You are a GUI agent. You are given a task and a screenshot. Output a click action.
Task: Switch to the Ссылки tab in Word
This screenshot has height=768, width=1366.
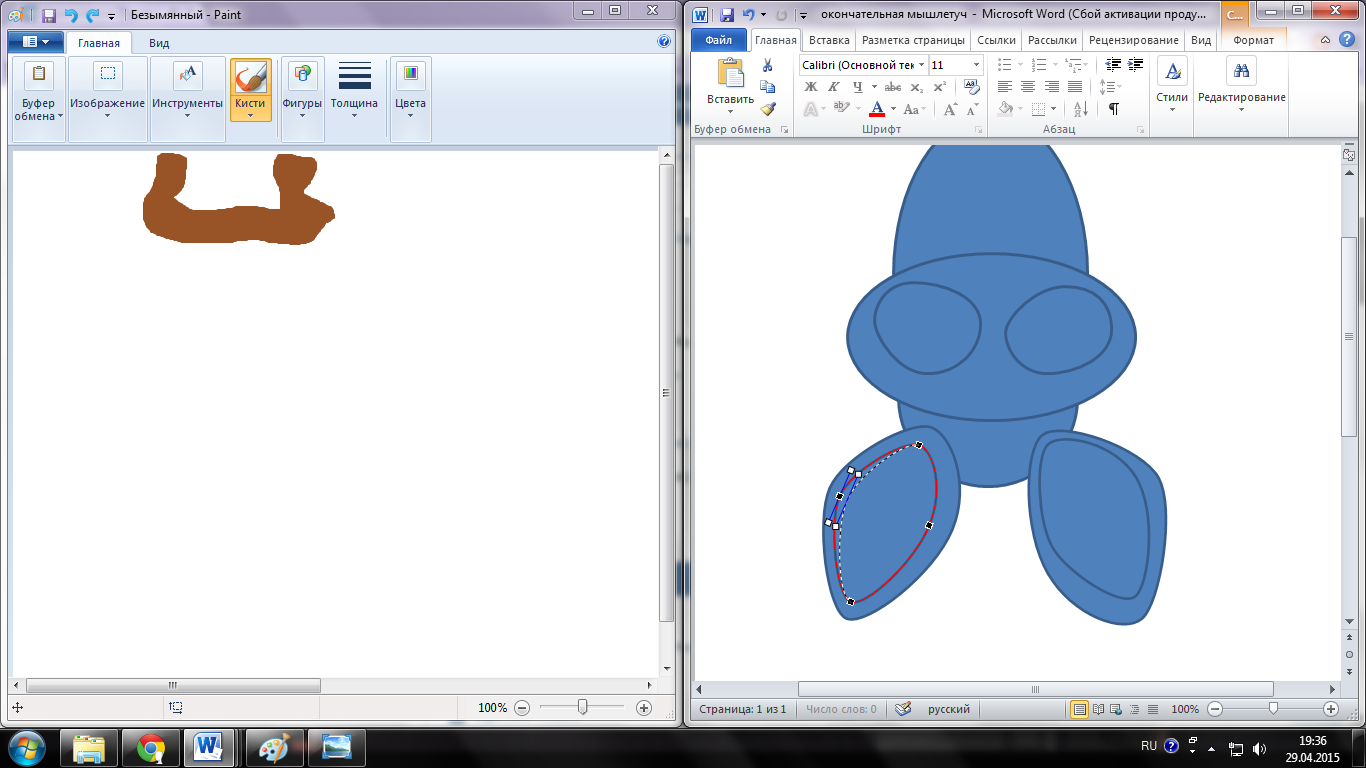click(996, 40)
